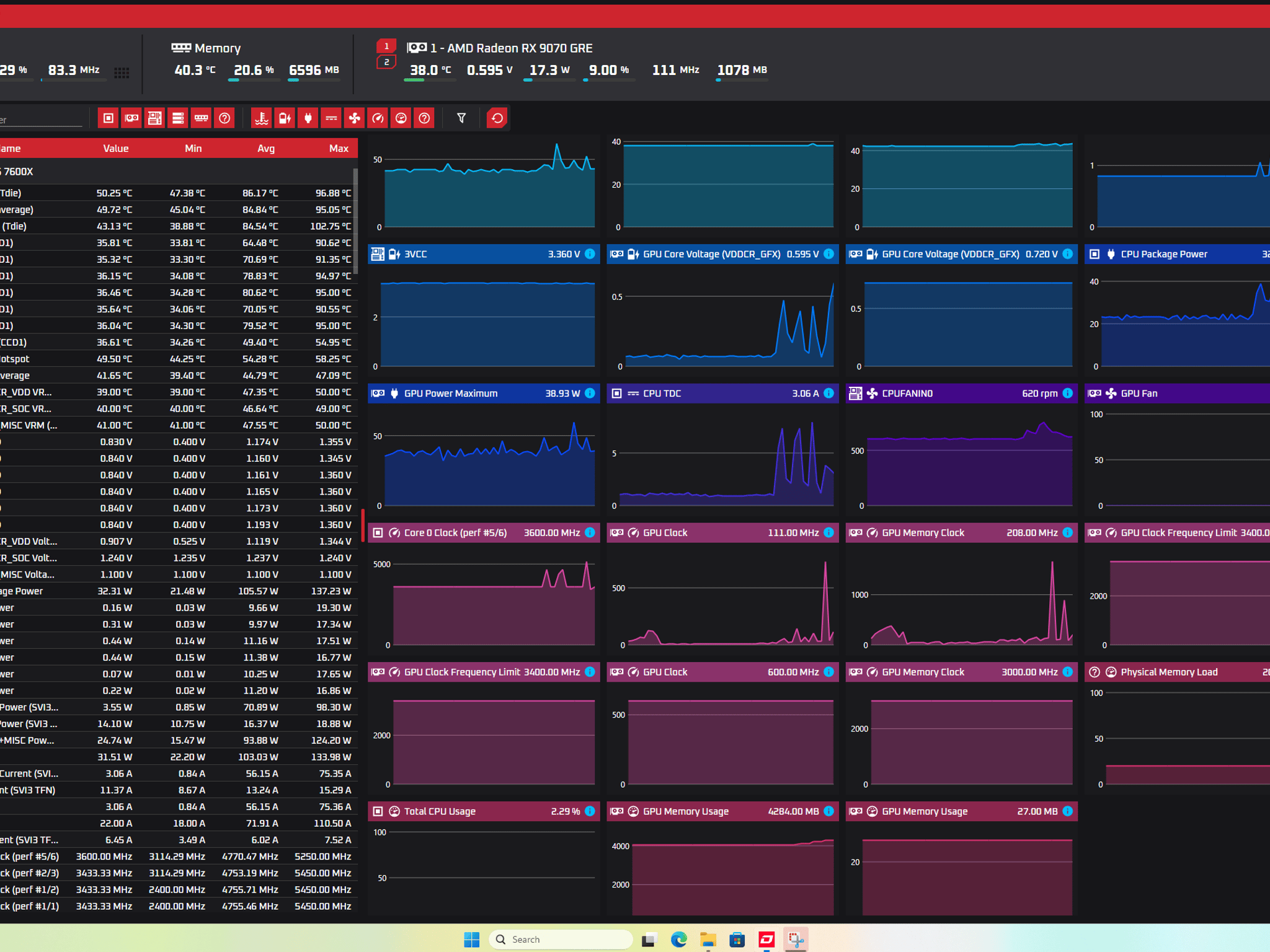Screen dimensions: 1270x952
Task: Toggle the memory module sensor filter
Action: [x=201, y=118]
